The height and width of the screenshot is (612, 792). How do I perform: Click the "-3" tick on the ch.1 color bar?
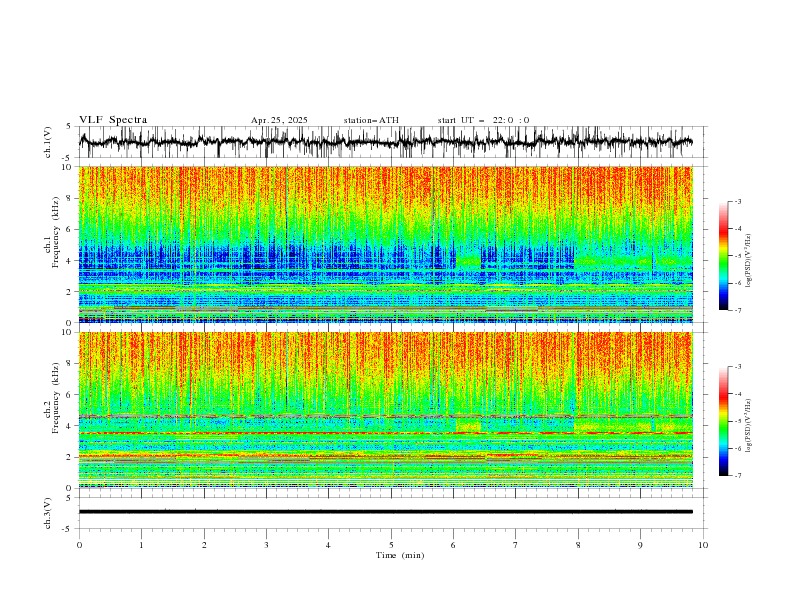point(737,201)
